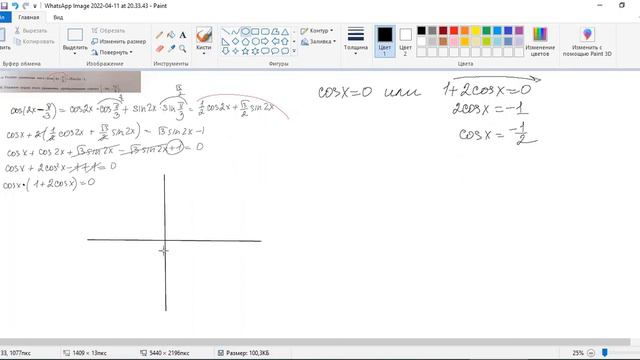Image resolution: width=640 pixels, height=360 pixels.
Task: Choose the Up arrow shape
Action: [x=285, y=41]
